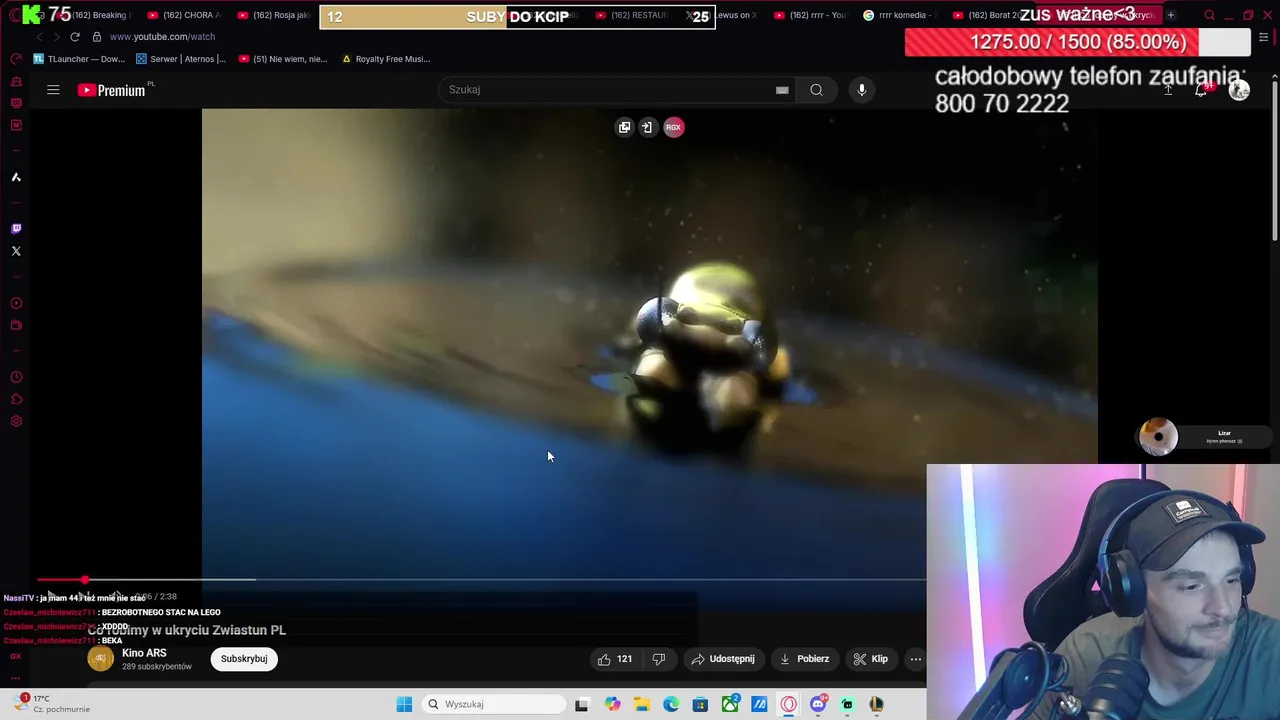Viewport: 1280px width, 720px height.
Task: Open Xbox app from taskbar
Action: [730, 704]
